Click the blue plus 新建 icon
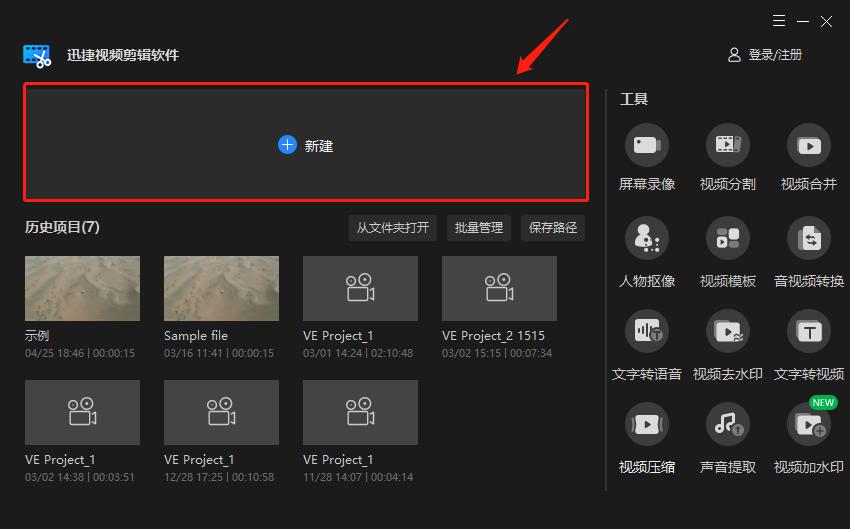The width and height of the screenshot is (850, 529). point(287,145)
